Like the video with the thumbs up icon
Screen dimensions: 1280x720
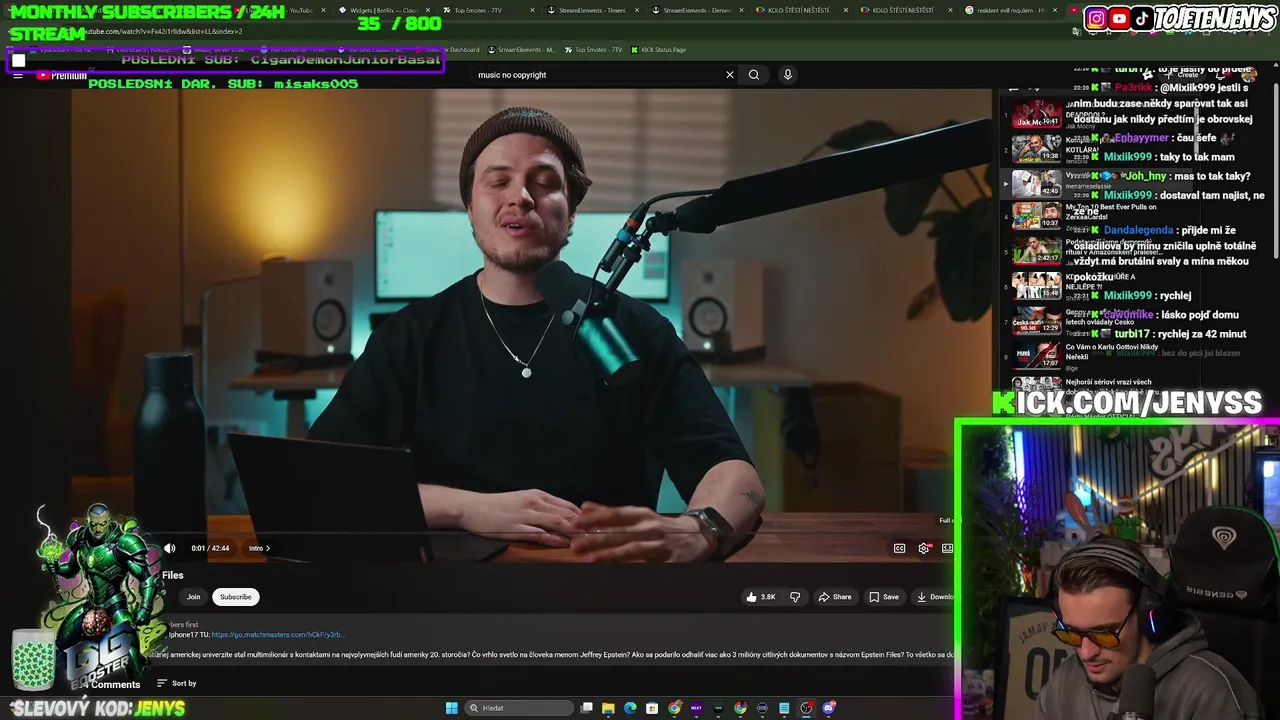click(752, 597)
